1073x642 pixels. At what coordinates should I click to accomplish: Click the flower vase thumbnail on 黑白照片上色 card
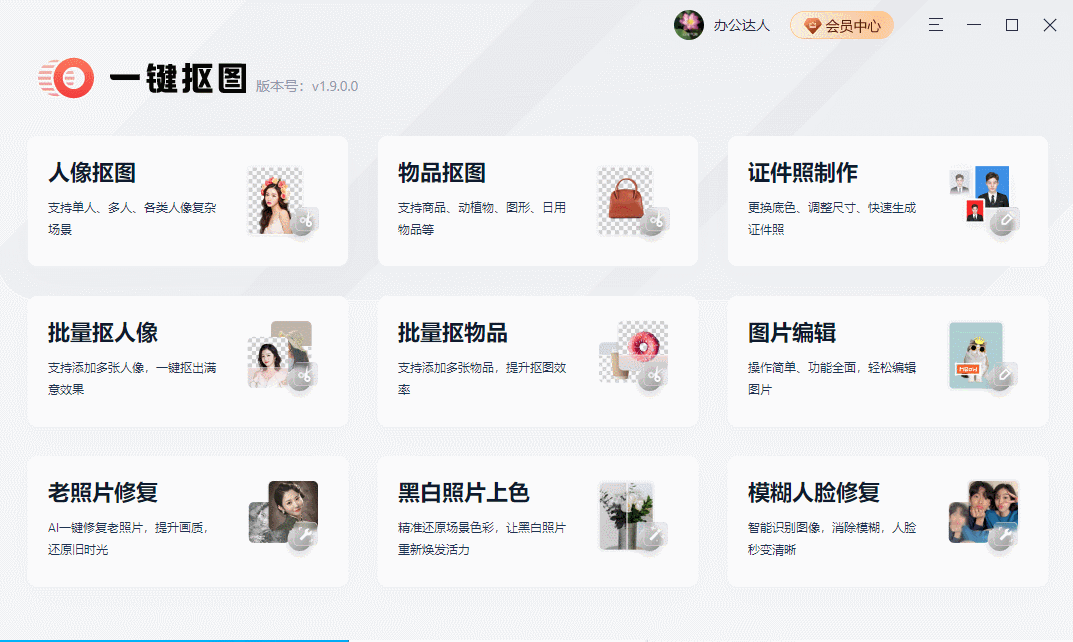click(x=627, y=515)
